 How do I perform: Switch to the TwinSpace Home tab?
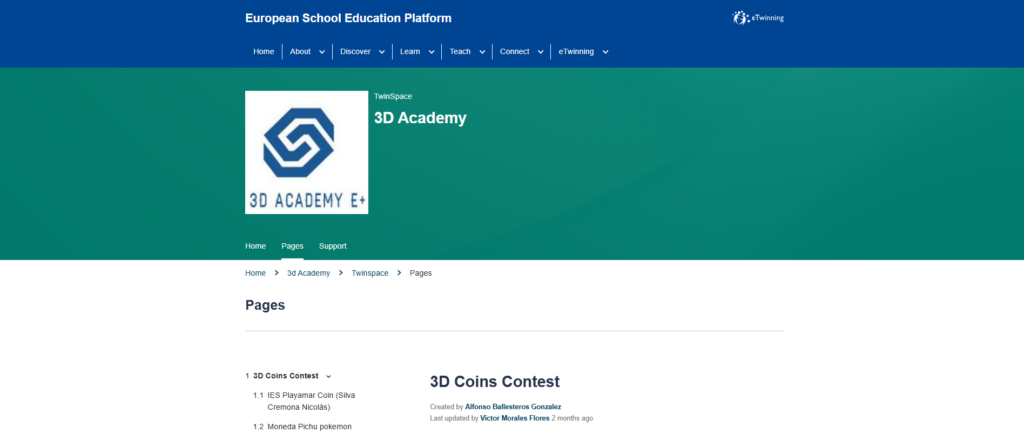[x=255, y=246]
